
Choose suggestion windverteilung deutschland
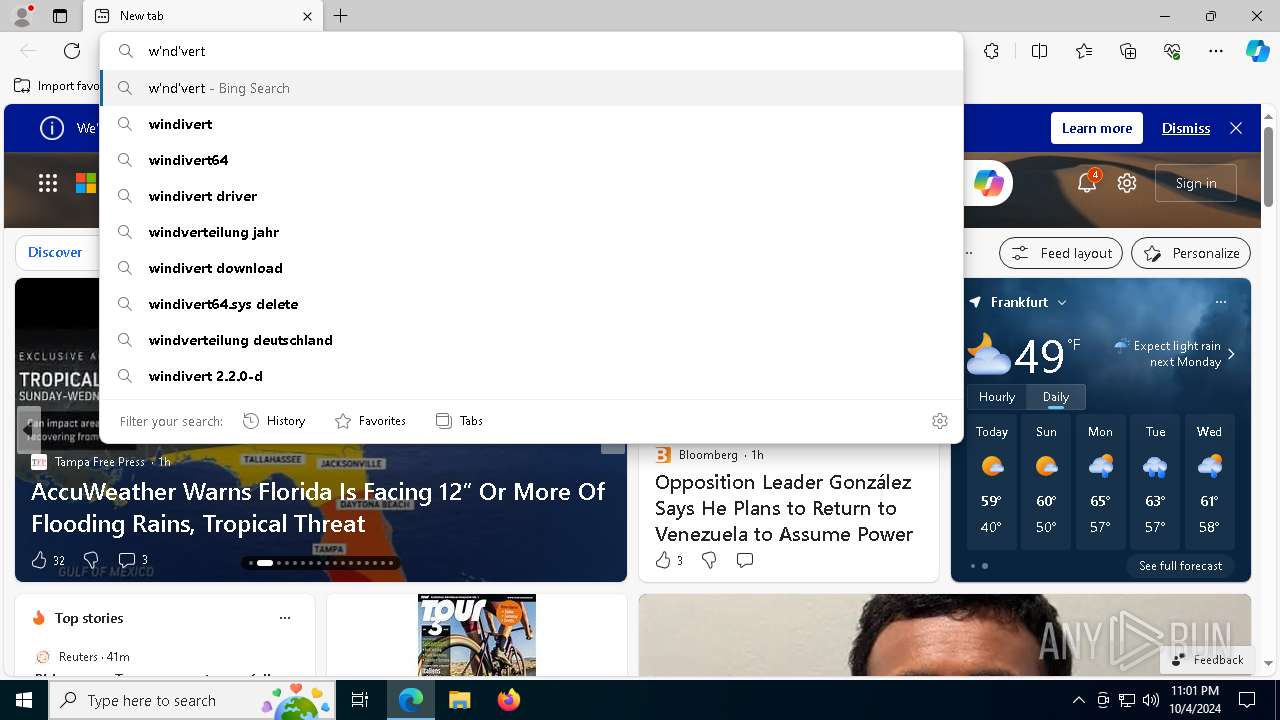coord(531,340)
